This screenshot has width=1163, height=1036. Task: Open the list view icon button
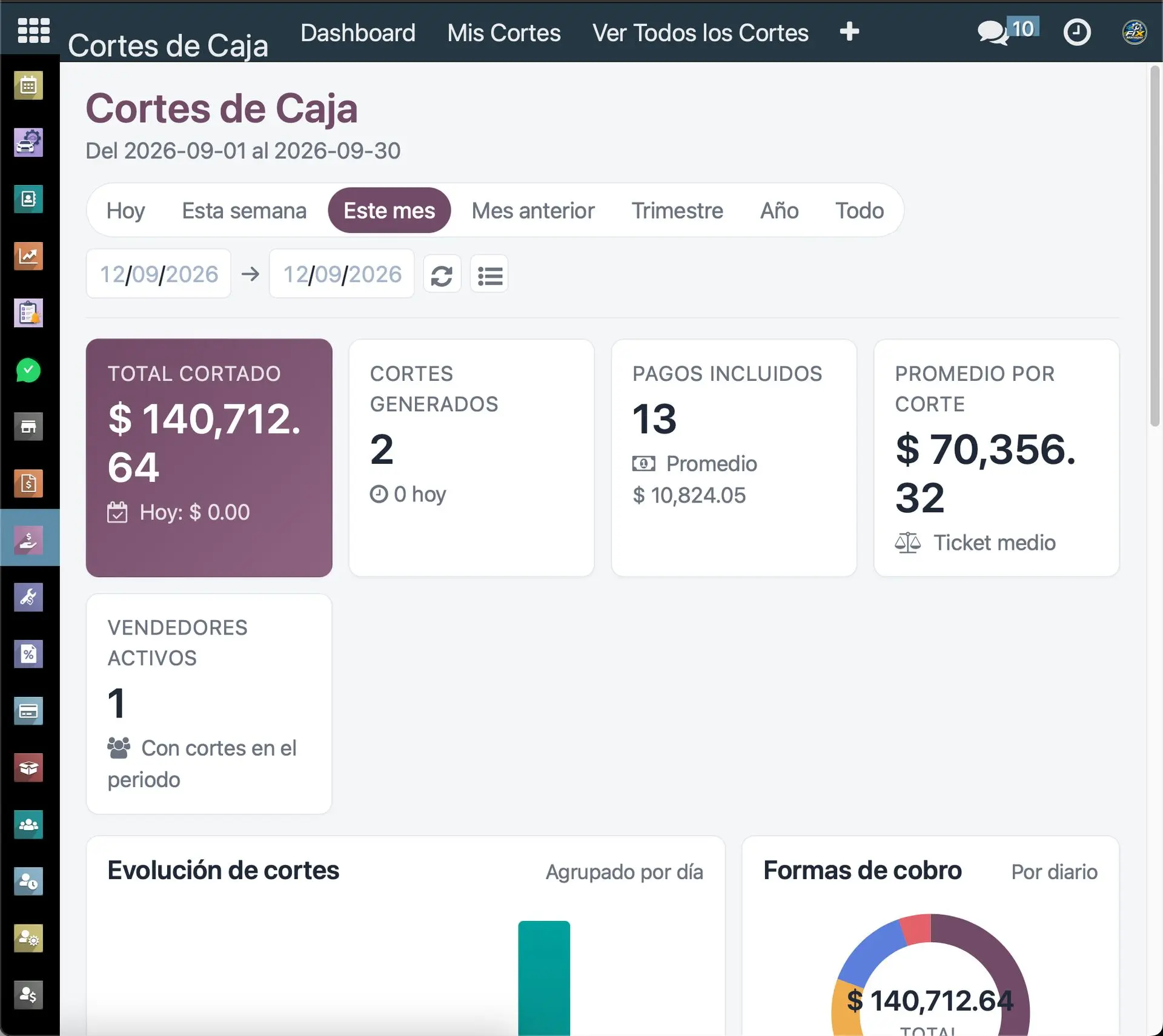pyautogui.click(x=489, y=275)
